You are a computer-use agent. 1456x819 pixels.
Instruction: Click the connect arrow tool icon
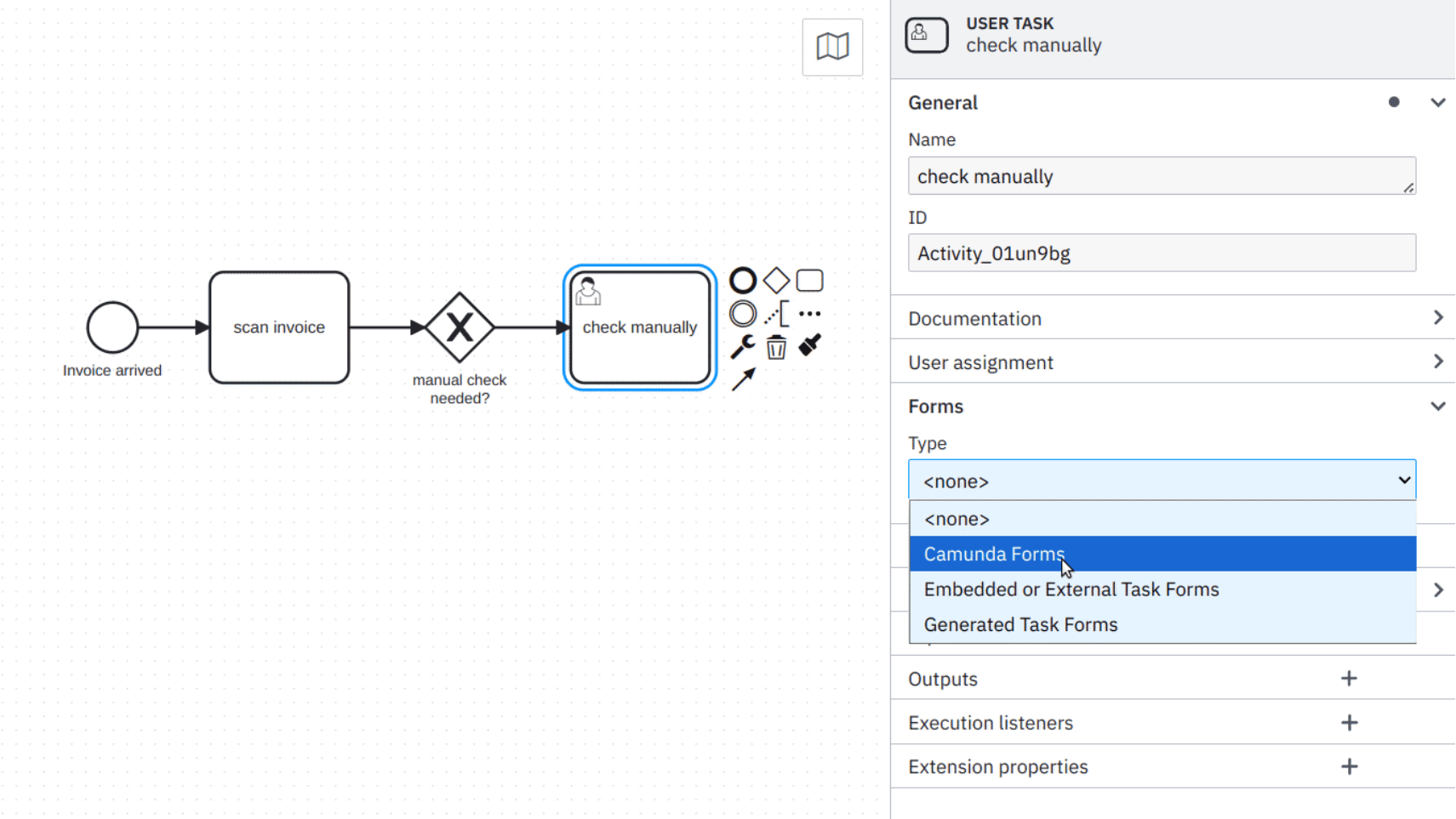coord(743,379)
